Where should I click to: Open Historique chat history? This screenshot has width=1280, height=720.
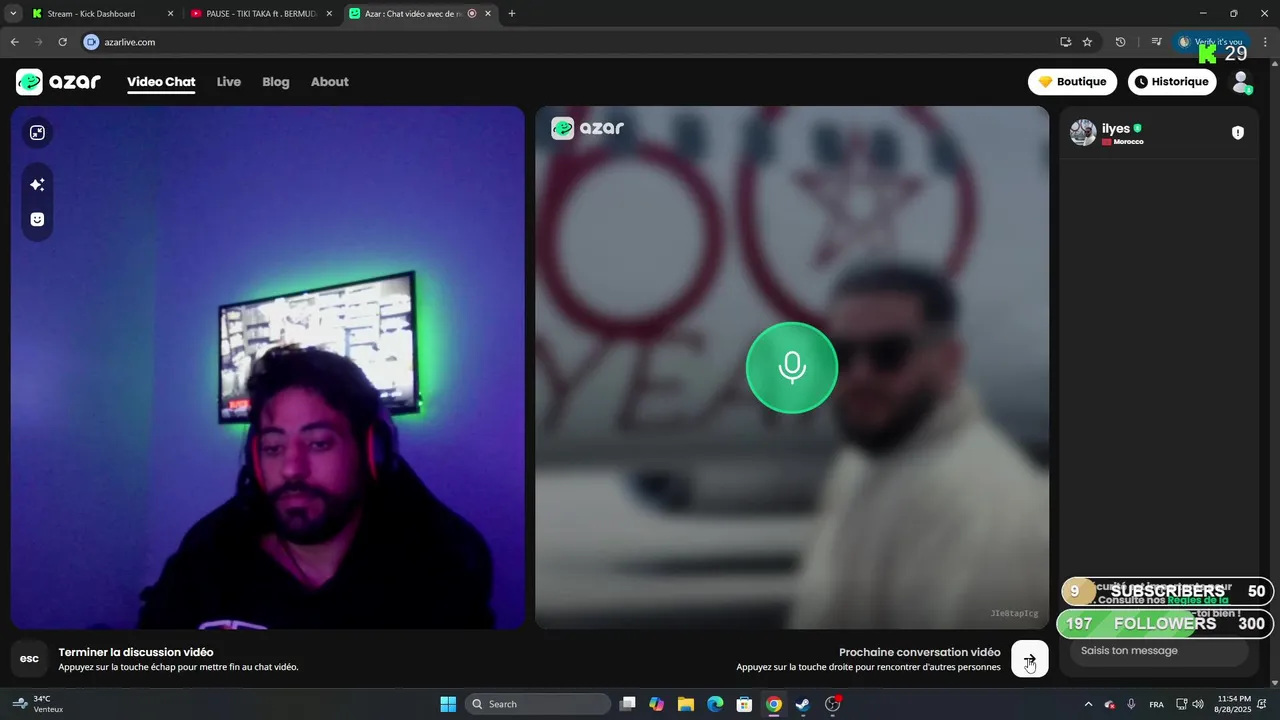click(1172, 82)
